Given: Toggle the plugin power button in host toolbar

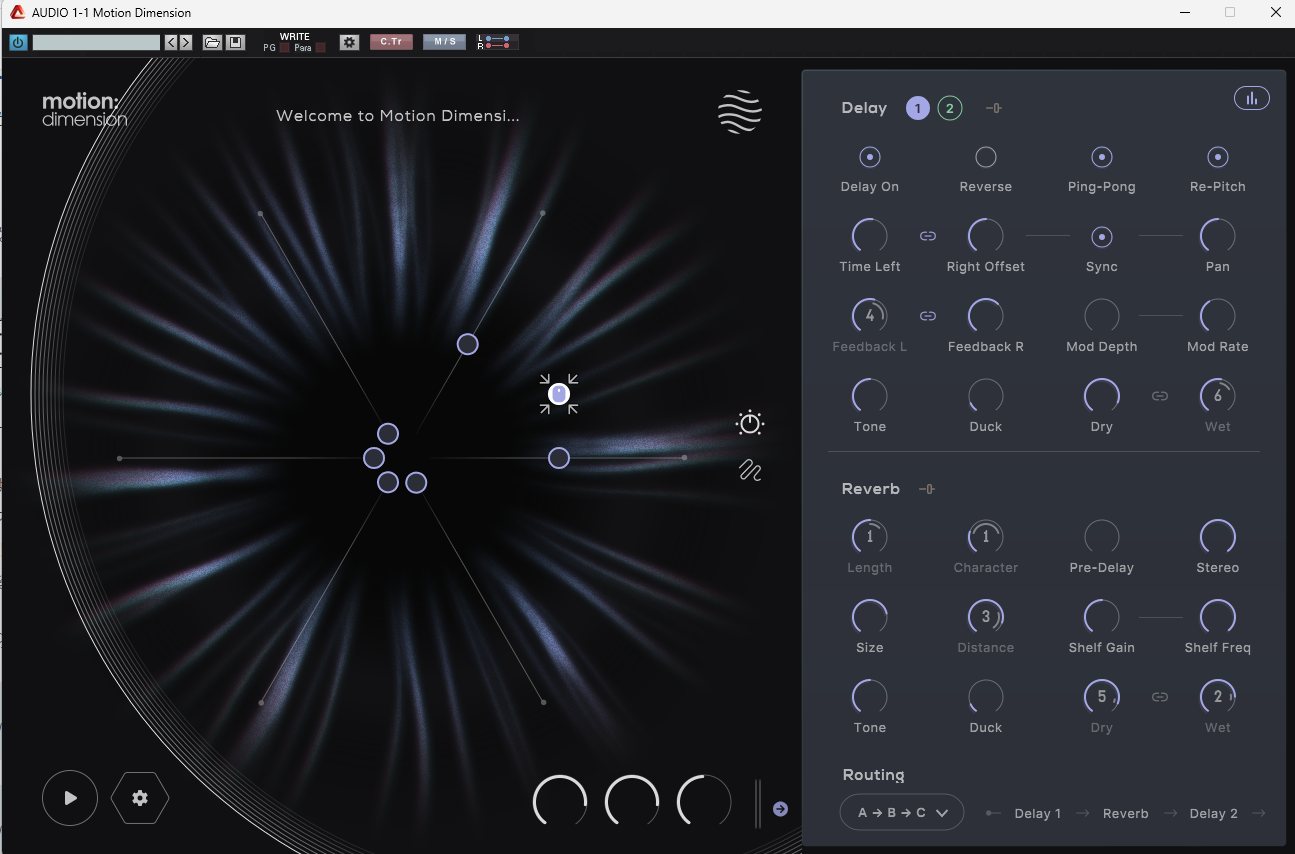Looking at the screenshot, I should [x=18, y=42].
